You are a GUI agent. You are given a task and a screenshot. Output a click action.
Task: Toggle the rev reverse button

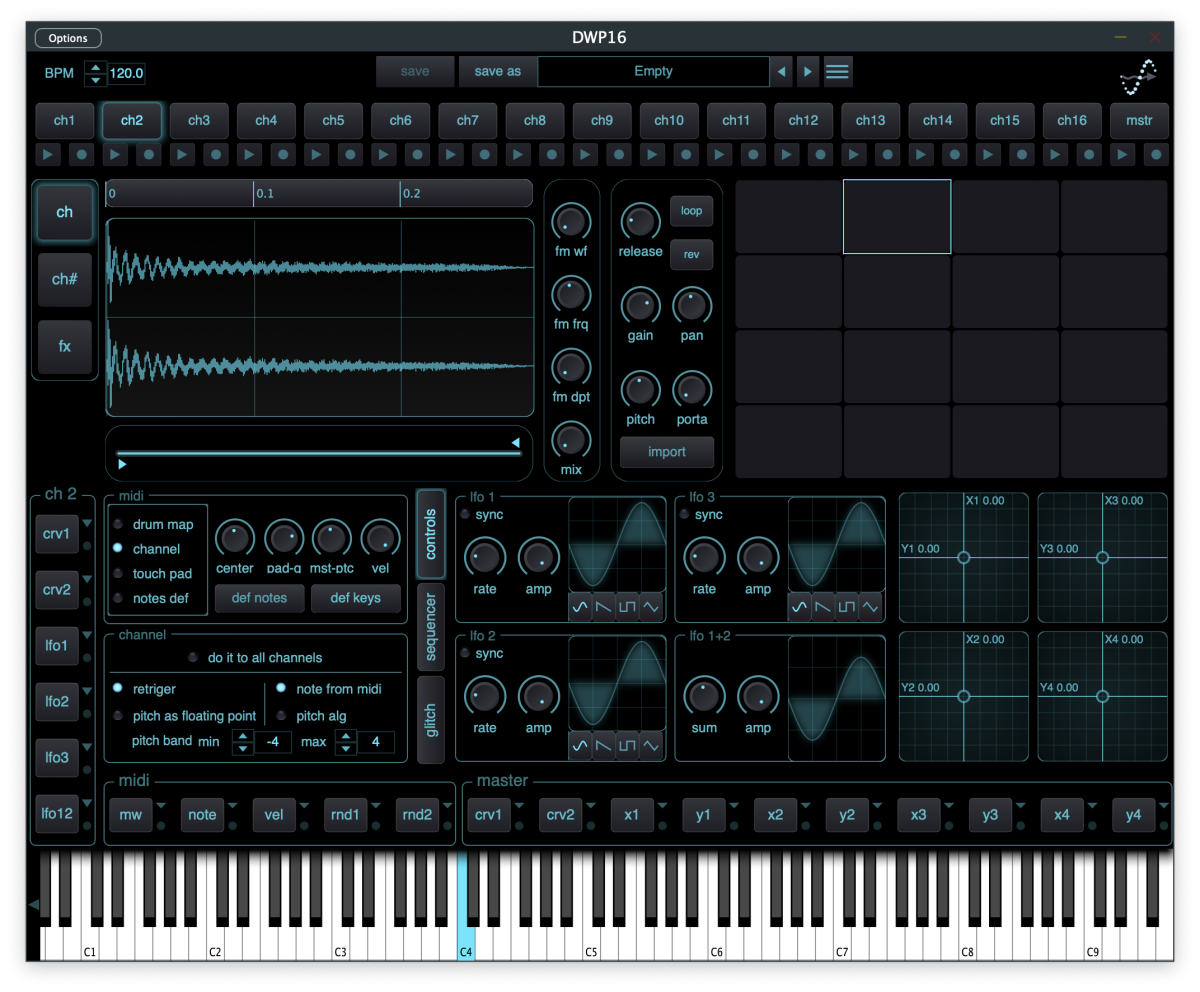[x=691, y=254]
